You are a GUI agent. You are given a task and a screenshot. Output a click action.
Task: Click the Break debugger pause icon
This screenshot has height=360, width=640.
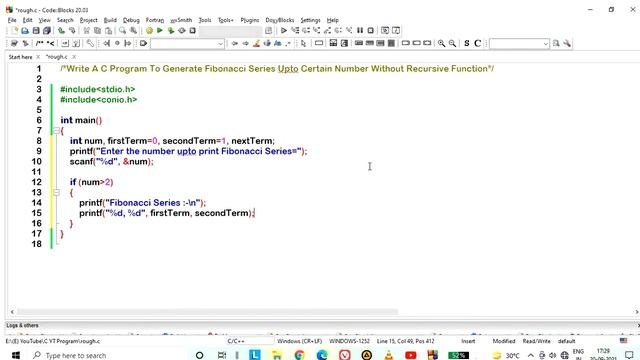pyautogui.click(x=360, y=31)
